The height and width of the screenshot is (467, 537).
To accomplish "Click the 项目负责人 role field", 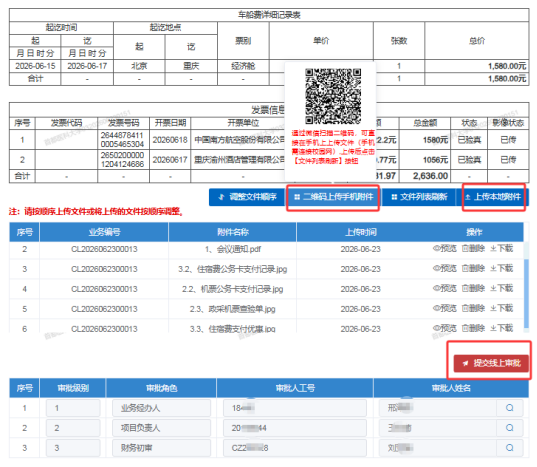I will [161, 428].
